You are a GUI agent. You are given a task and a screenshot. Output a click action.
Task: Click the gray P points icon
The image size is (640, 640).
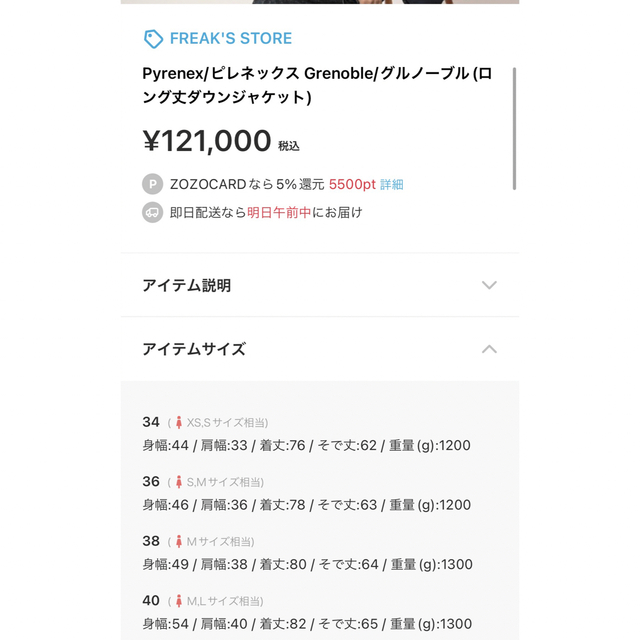(x=152, y=184)
